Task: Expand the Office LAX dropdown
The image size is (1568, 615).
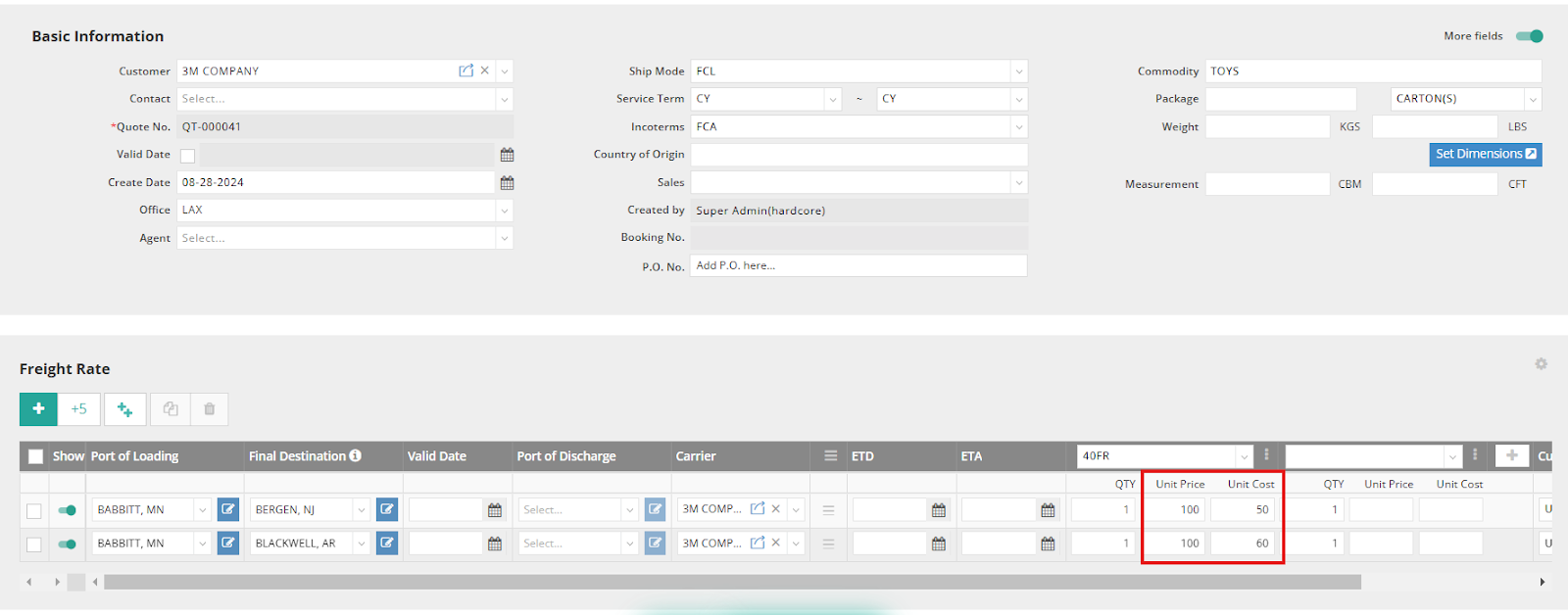Action: (505, 211)
